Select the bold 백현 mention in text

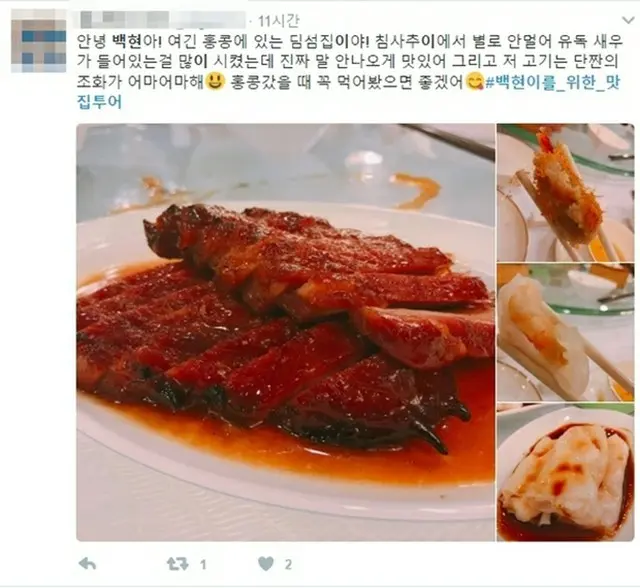coord(126,41)
